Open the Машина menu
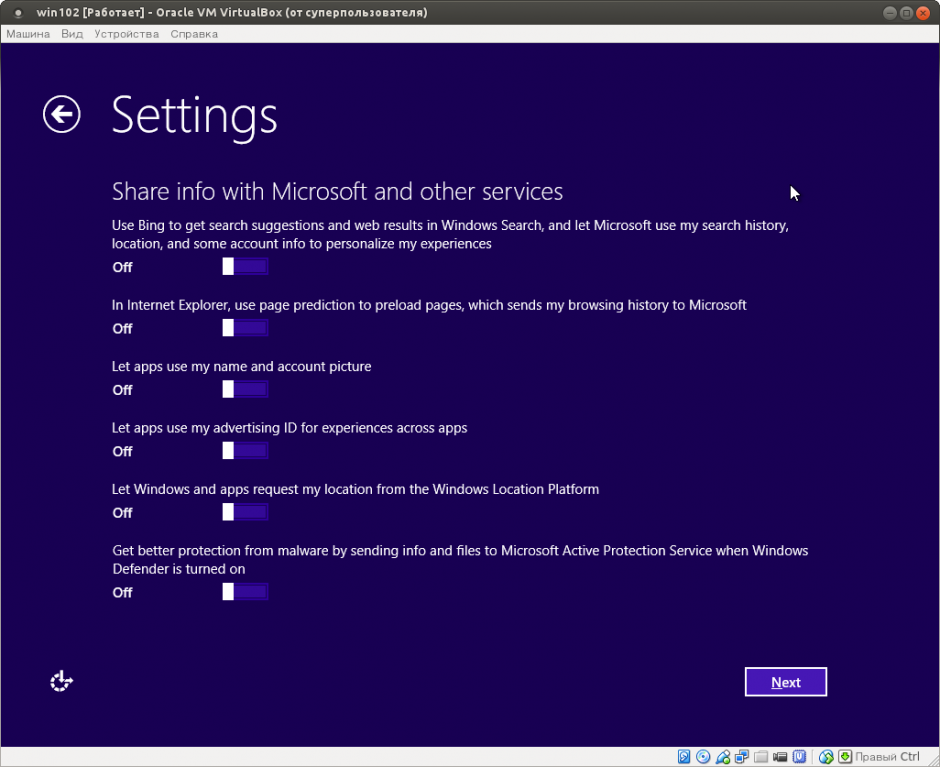 [x=29, y=34]
